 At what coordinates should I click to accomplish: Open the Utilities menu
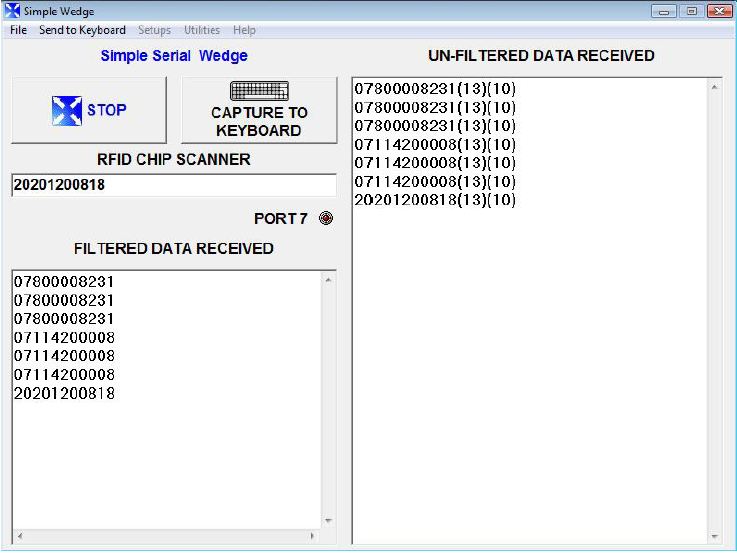[202, 30]
